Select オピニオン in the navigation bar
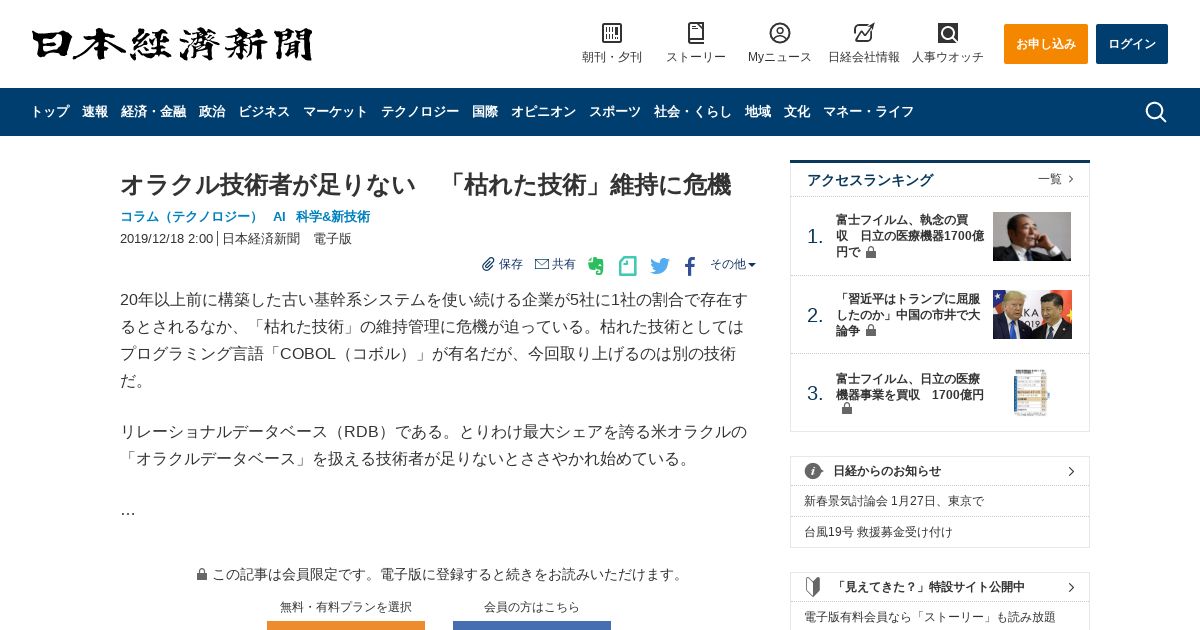 point(543,112)
